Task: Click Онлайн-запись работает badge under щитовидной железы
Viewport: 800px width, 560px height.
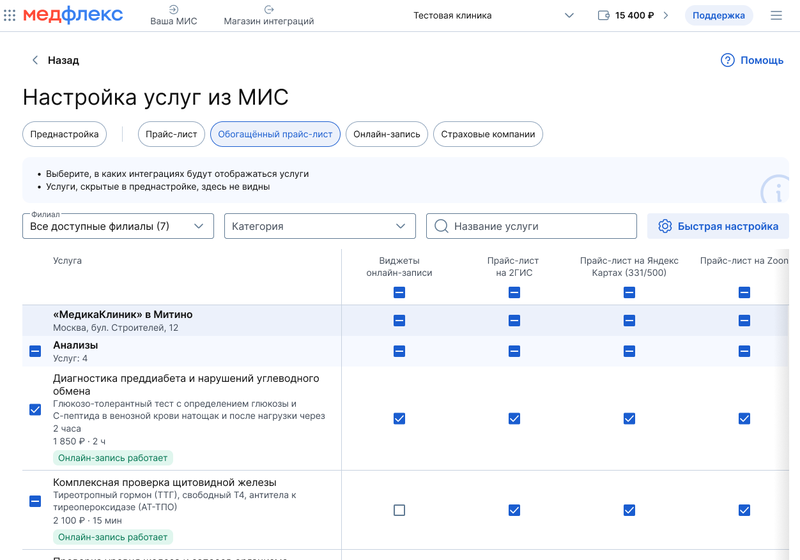Action: (113, 537)
